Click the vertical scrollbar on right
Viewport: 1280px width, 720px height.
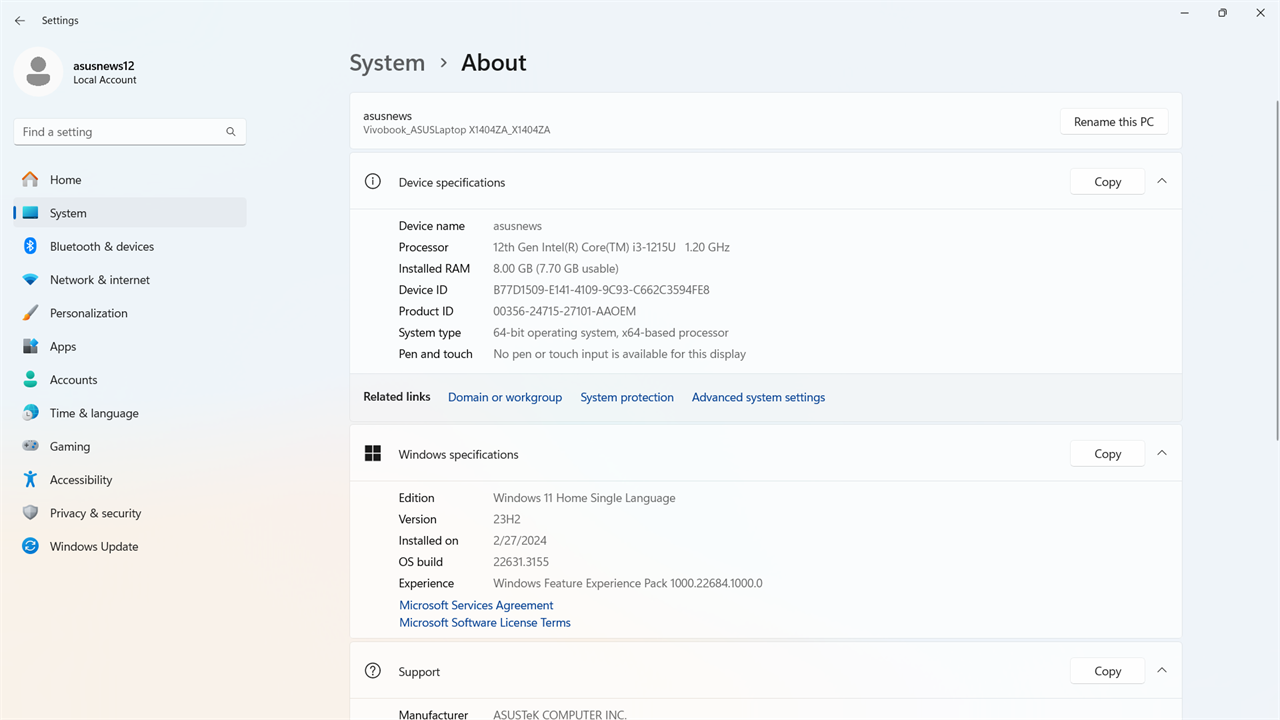[1276, 270]
